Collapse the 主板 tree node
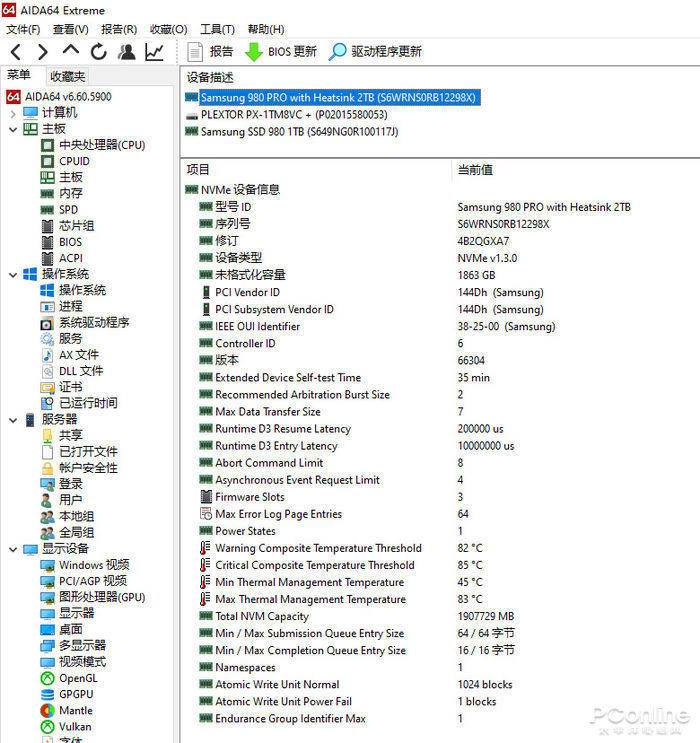 (x=13, y=129)
